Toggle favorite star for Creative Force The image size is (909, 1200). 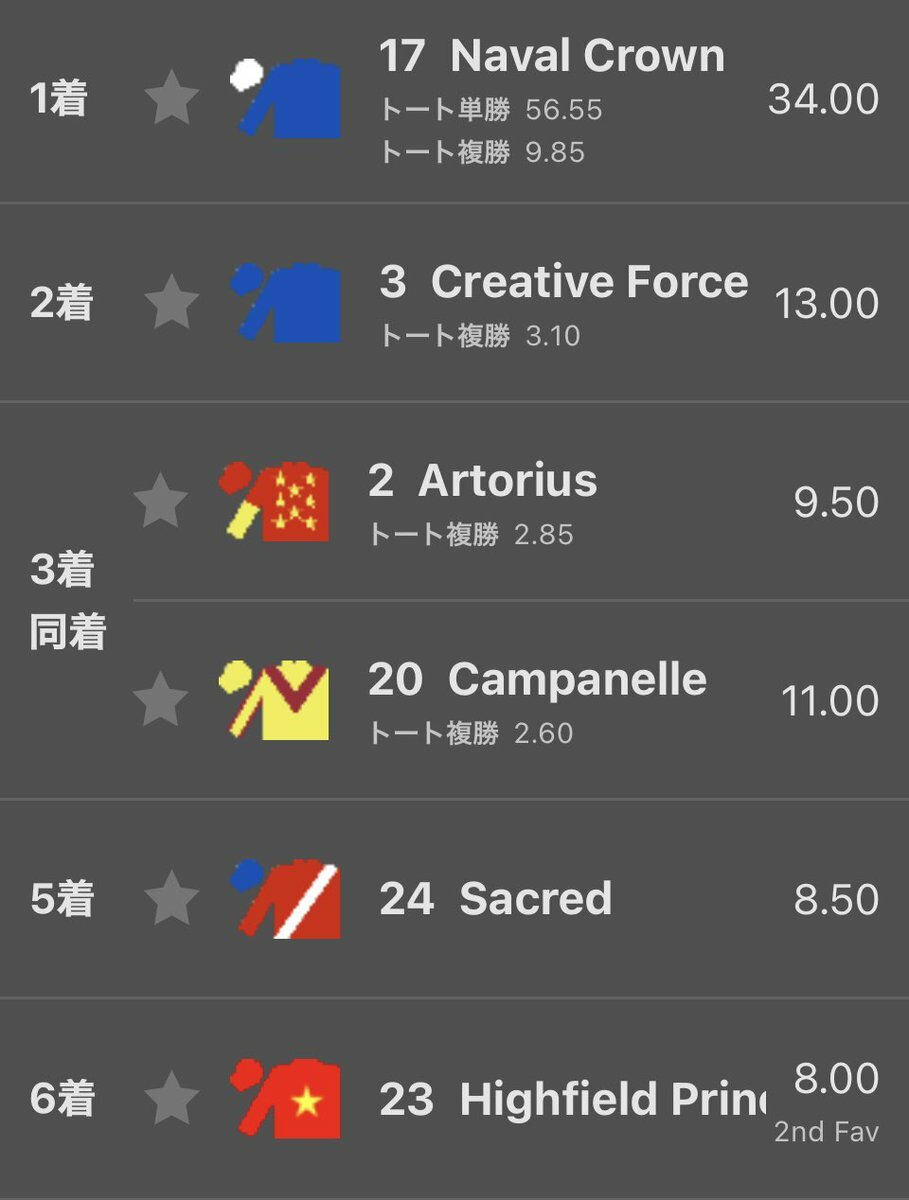(171, 302)
